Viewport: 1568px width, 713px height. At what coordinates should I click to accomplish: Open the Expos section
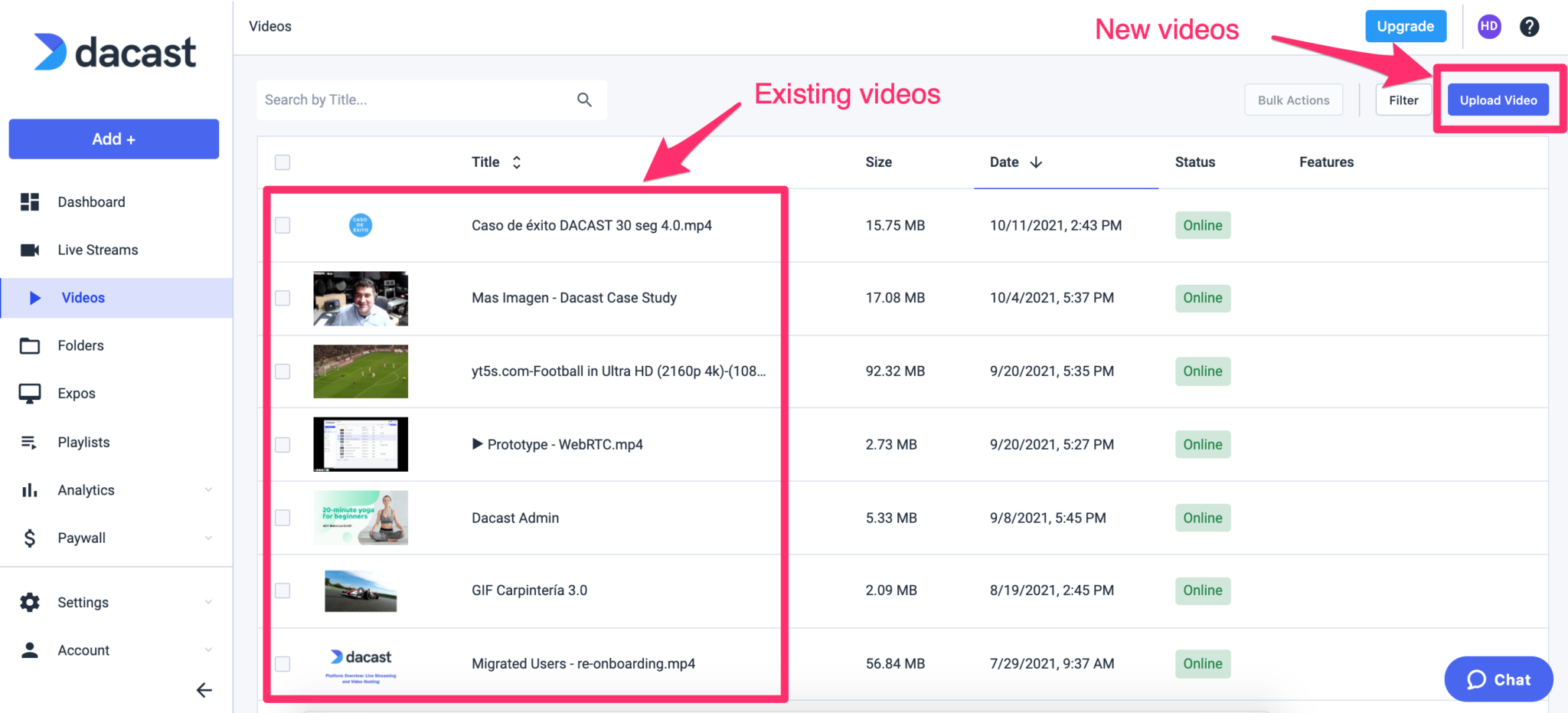pyautogui.click(x=76, y=393)
